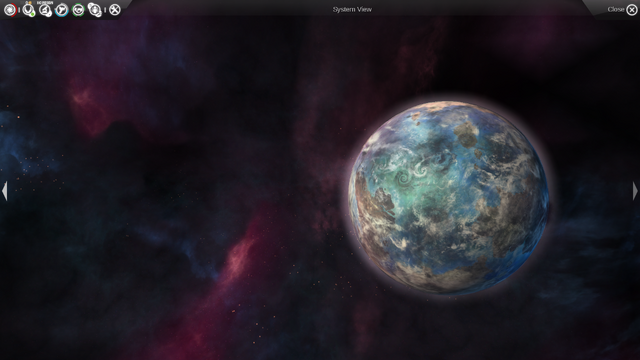Click the X icon beside Close
The width and height of the screenshot is (640, 360).
[631, 10]
